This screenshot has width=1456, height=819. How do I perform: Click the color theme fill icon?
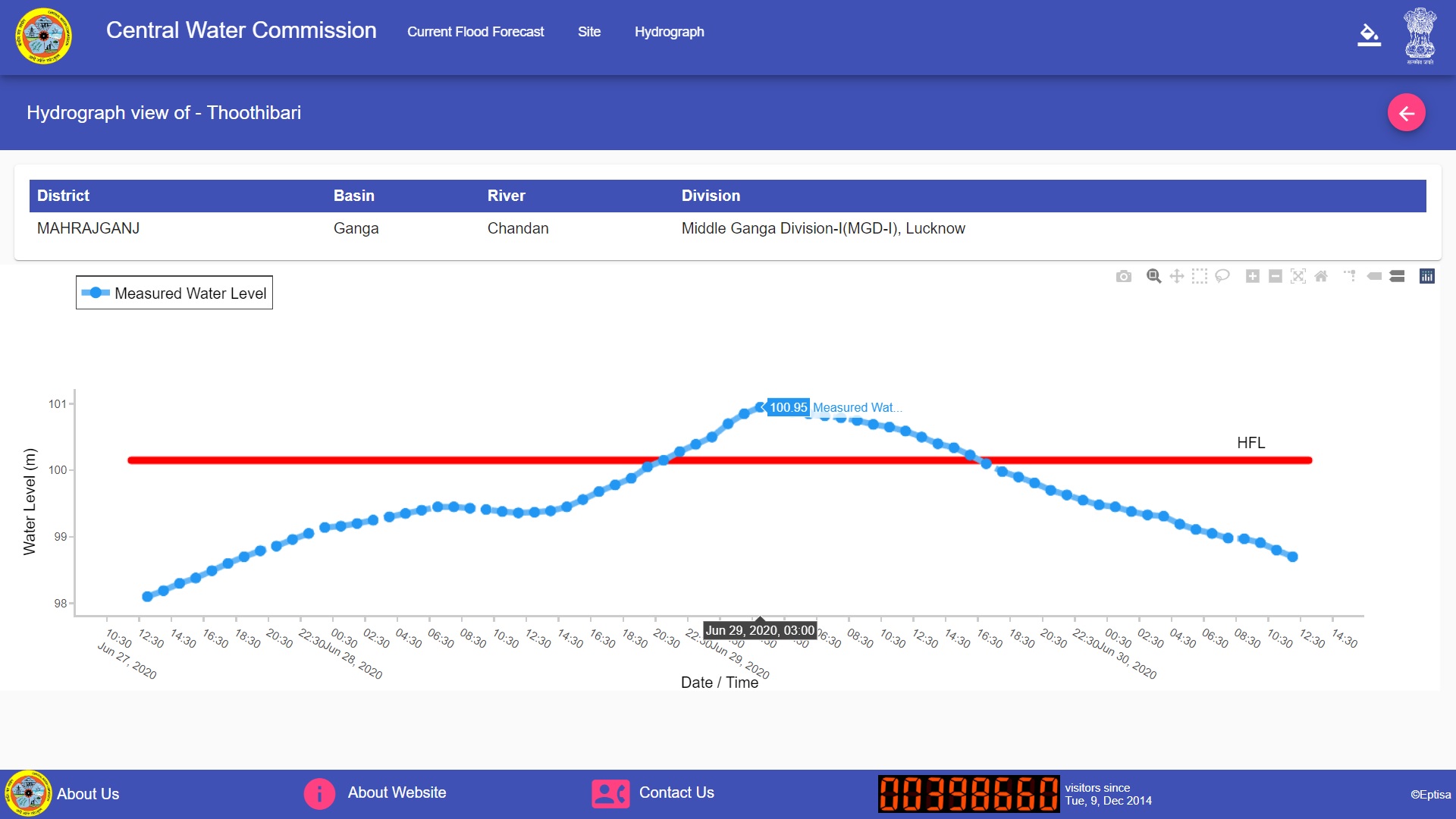1369,35
